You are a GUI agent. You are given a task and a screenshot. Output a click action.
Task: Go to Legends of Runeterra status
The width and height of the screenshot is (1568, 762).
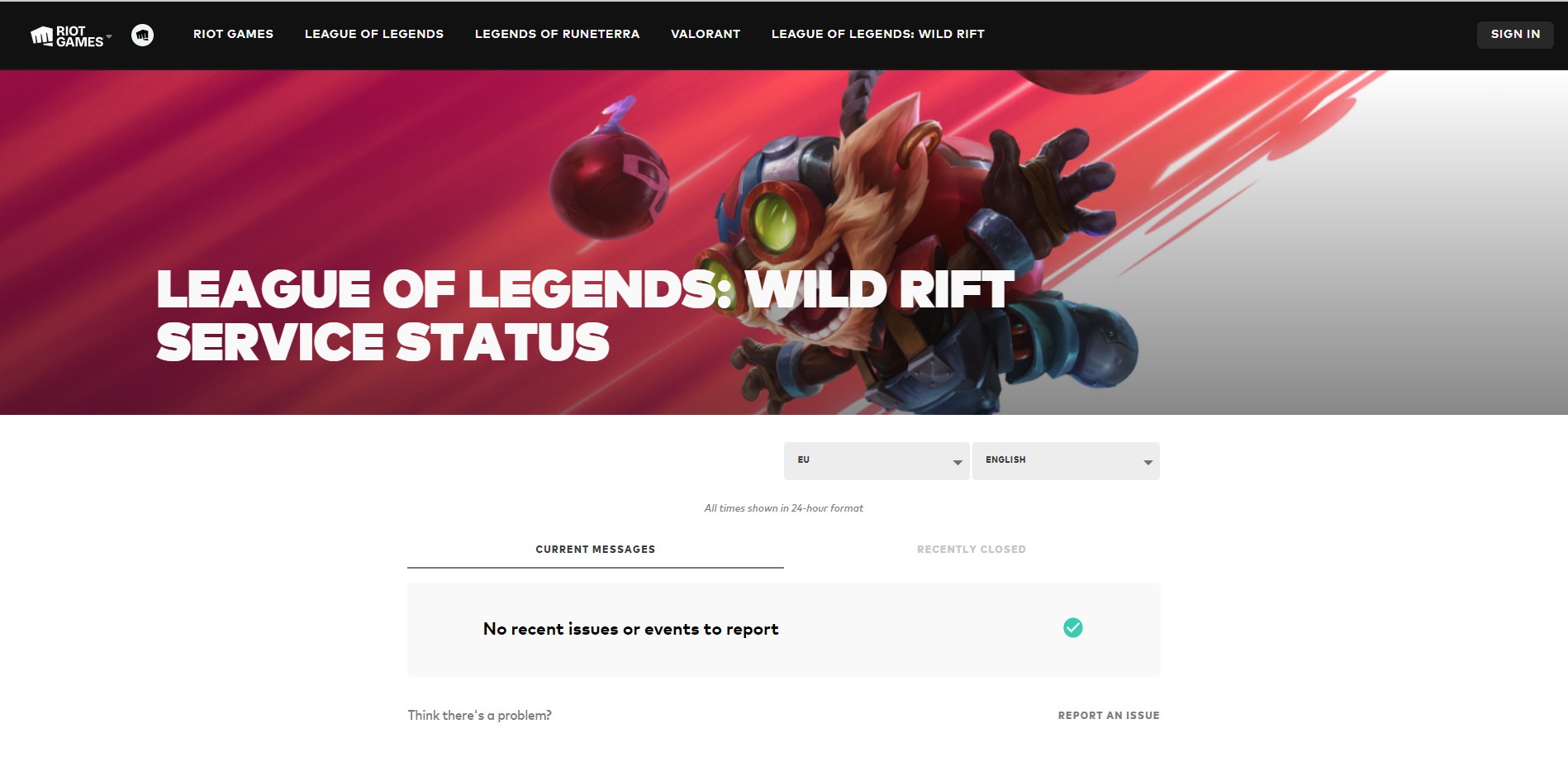[x=557, y=34]
